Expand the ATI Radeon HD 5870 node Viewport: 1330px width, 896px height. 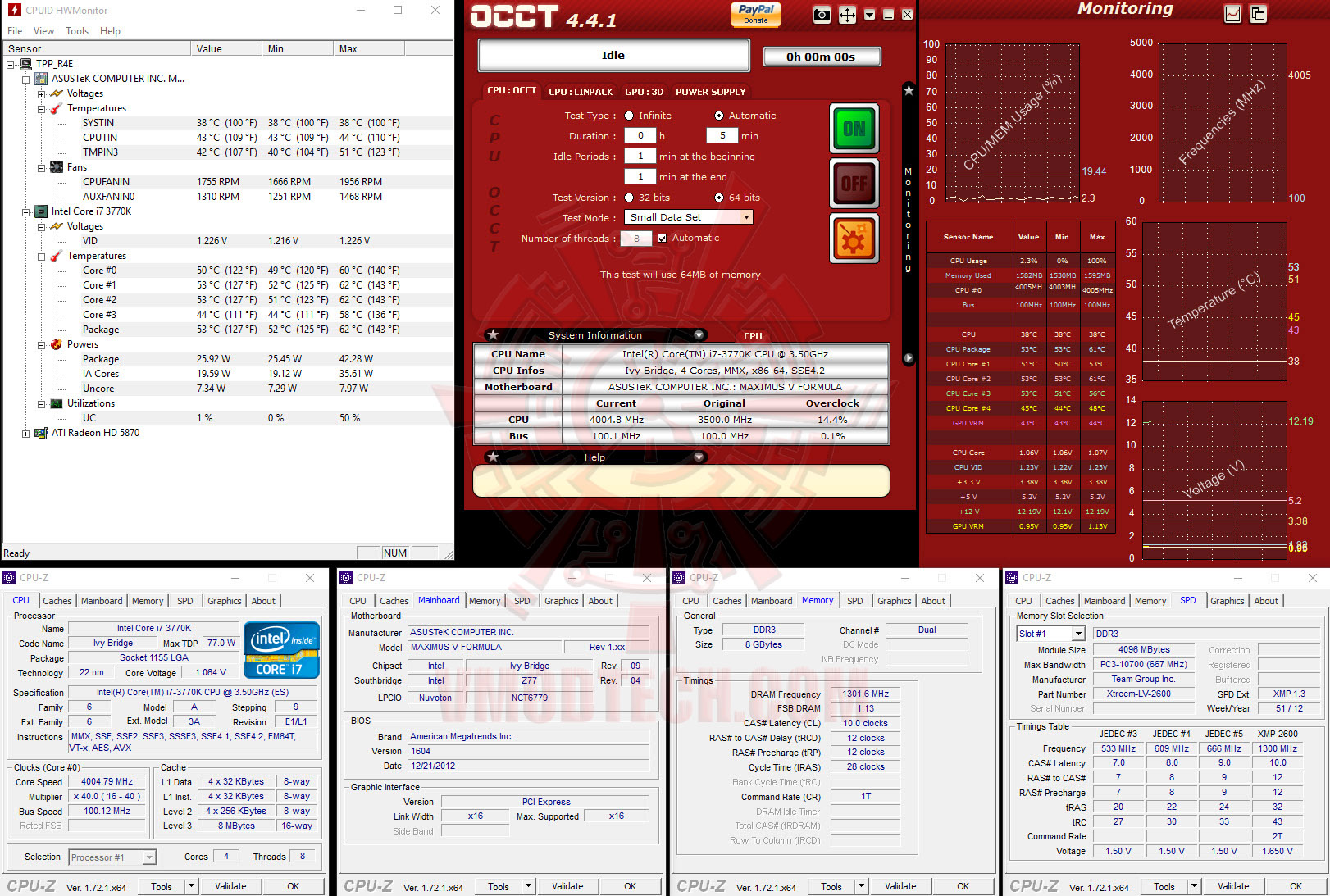[25, 433]
